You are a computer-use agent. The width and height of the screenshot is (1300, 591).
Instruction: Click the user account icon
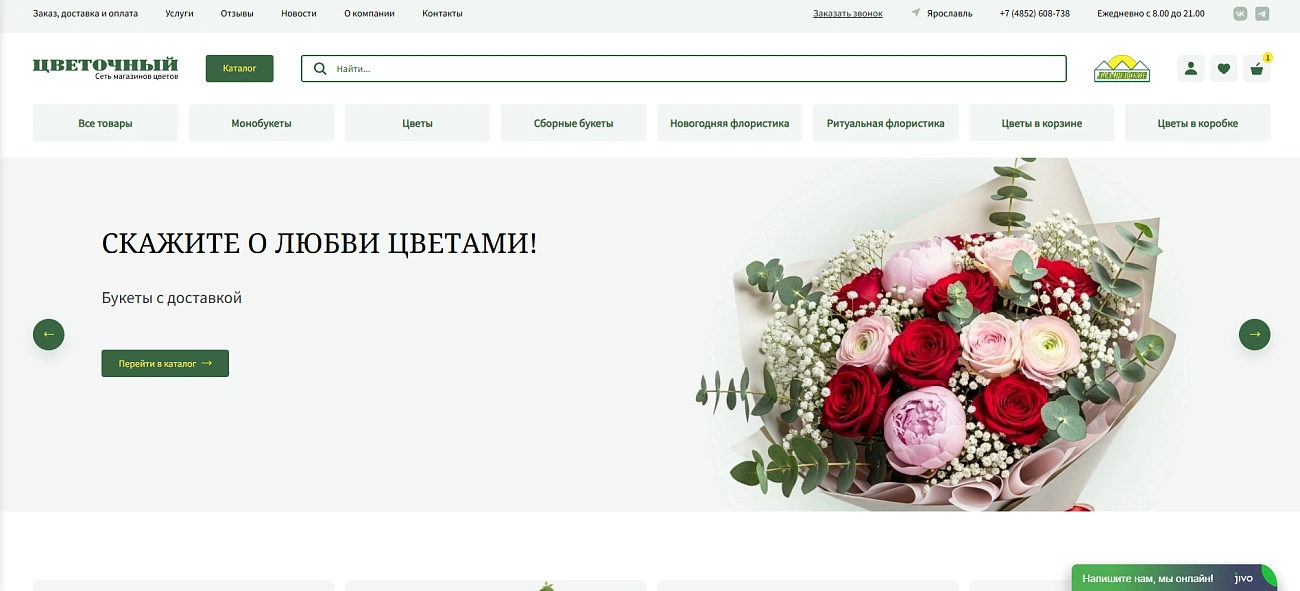1190,68
